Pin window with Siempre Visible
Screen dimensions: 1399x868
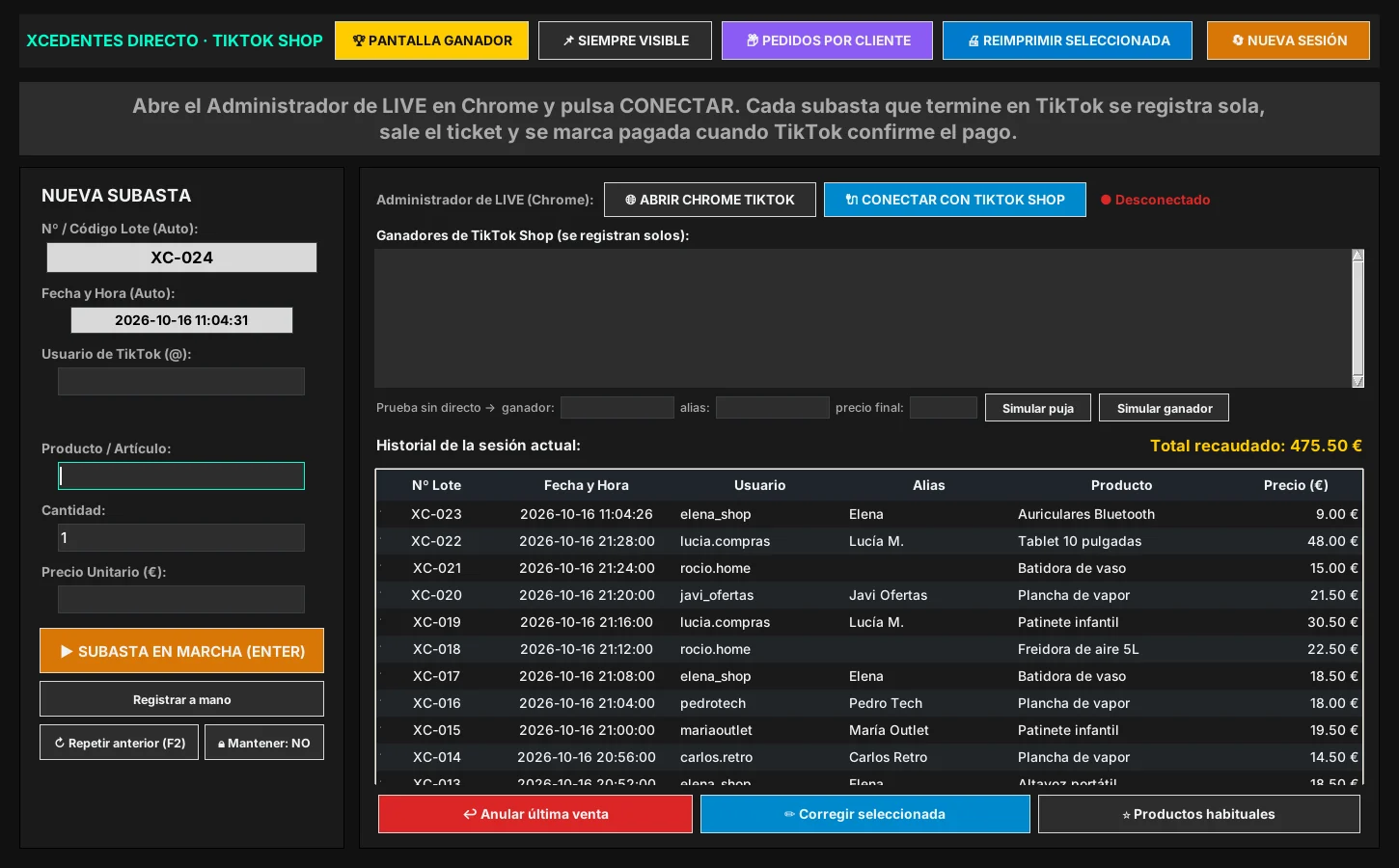[625, 41]
